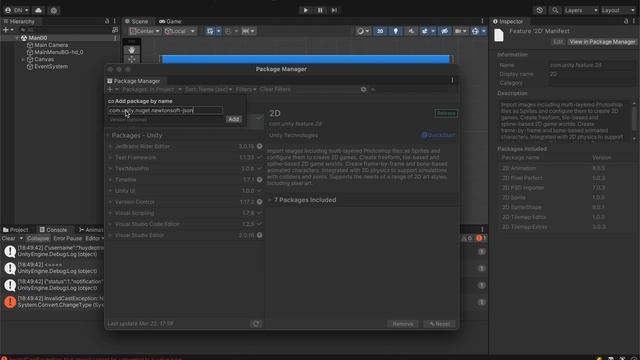
Task: Open the Filters dropdown in the Package Manager
Action: click(x=246, y=89)
